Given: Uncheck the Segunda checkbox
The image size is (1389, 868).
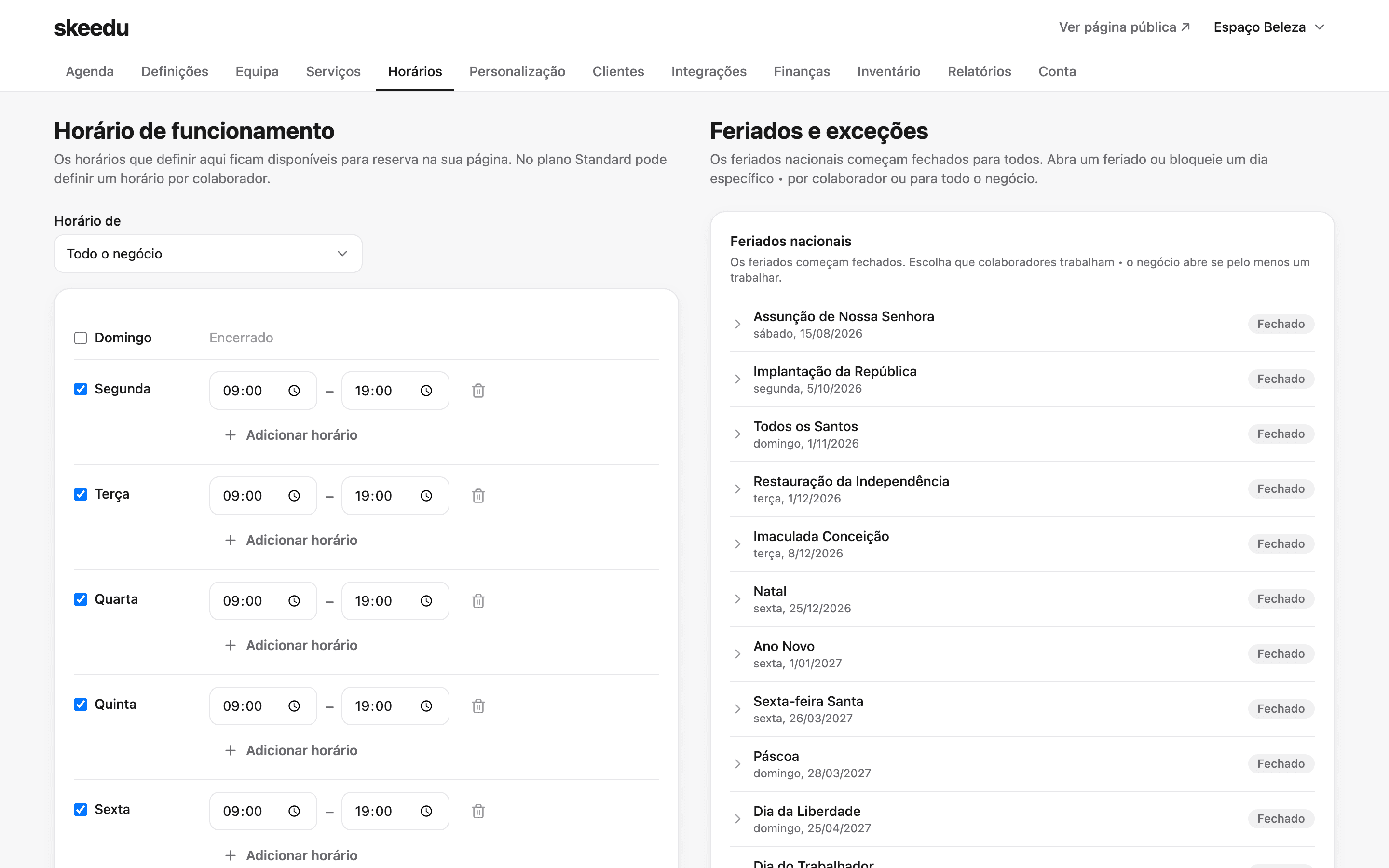Looking at the screenshot, I should click(x=81, y=389).
